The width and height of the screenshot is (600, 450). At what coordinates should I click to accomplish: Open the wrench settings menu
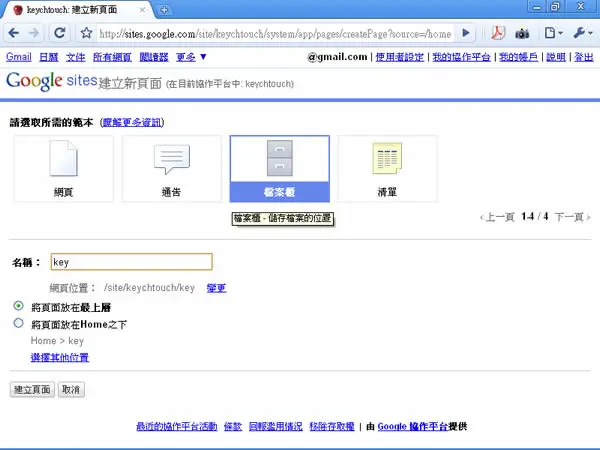[x=583, y=33]
